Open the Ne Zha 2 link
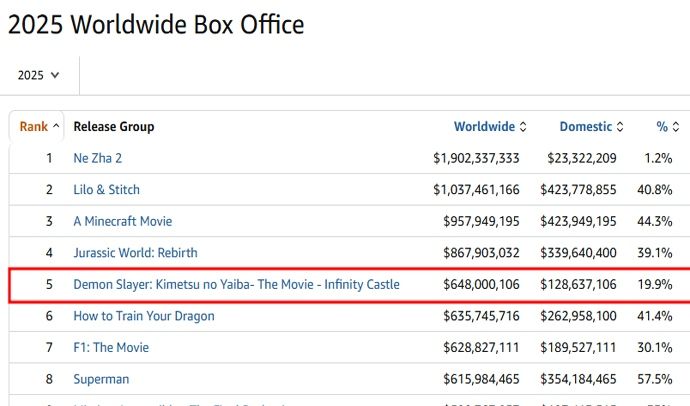 tap(97, 158)
